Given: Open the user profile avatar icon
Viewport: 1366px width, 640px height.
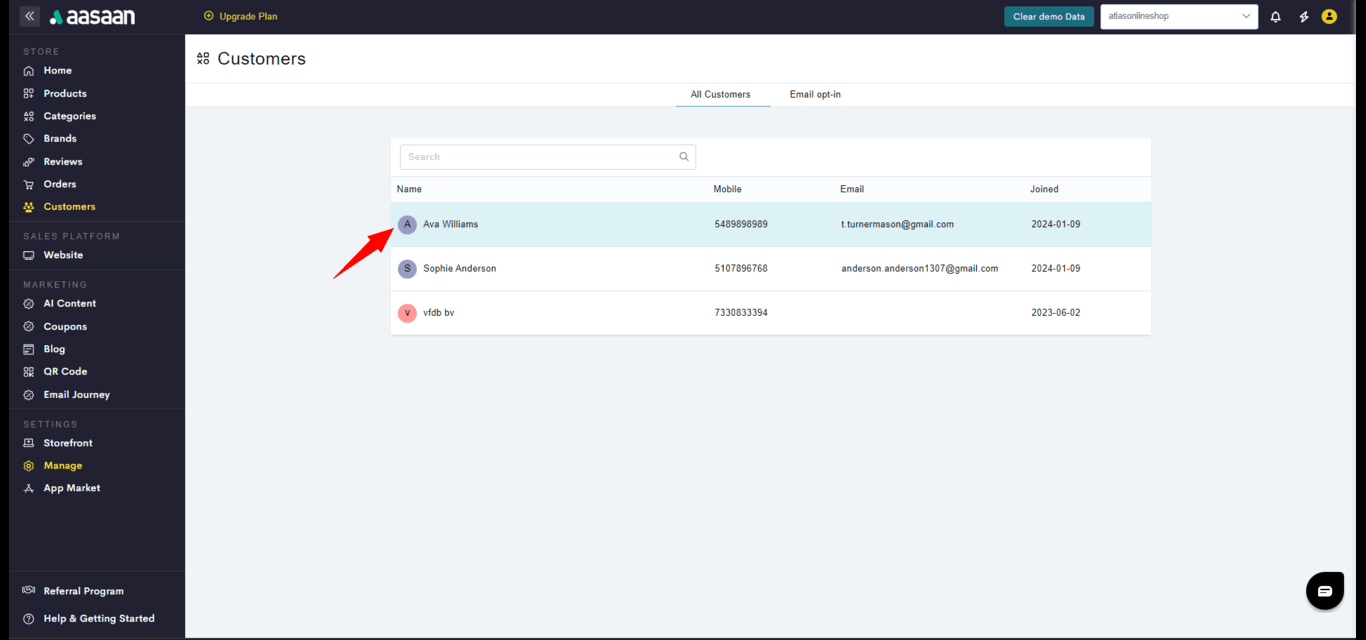Looking at the screenshot, I should [1329, 17].
